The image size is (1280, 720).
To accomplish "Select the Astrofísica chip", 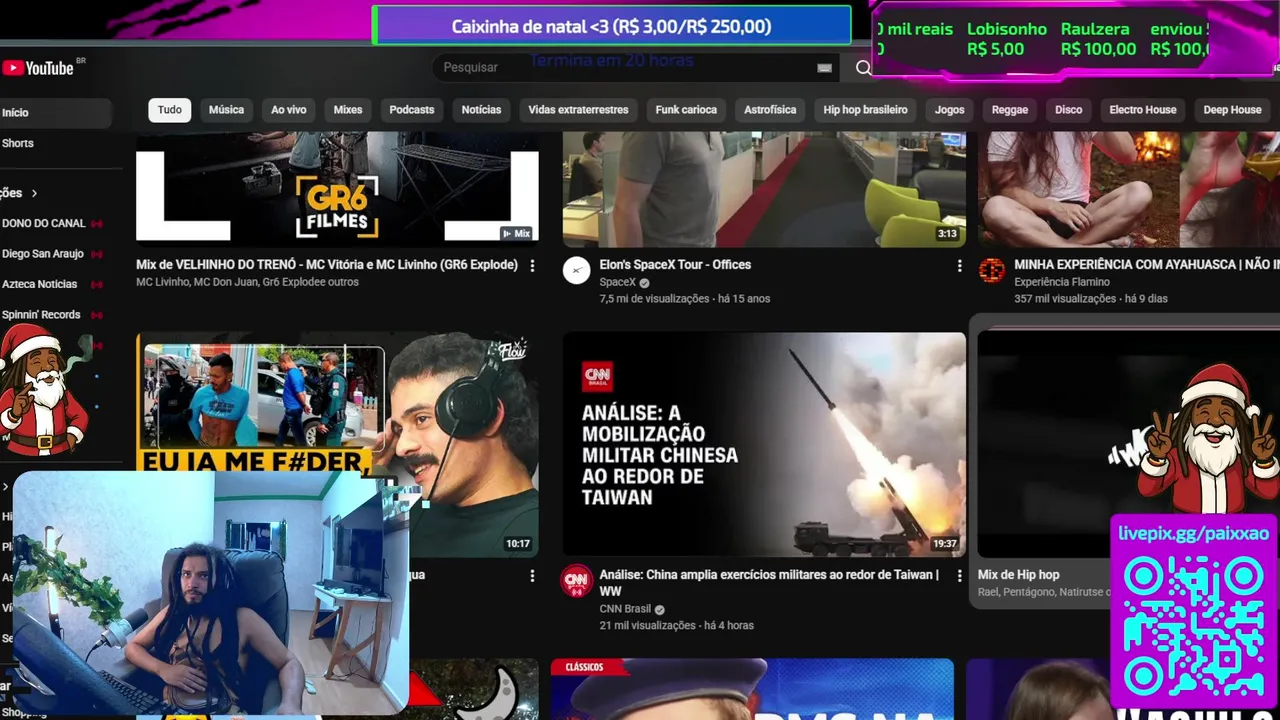I will click(x=770, y=110).
